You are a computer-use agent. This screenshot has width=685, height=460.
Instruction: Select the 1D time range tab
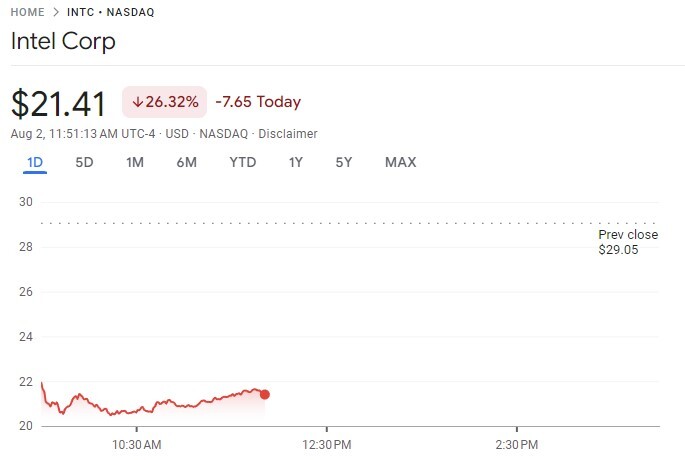35,162
